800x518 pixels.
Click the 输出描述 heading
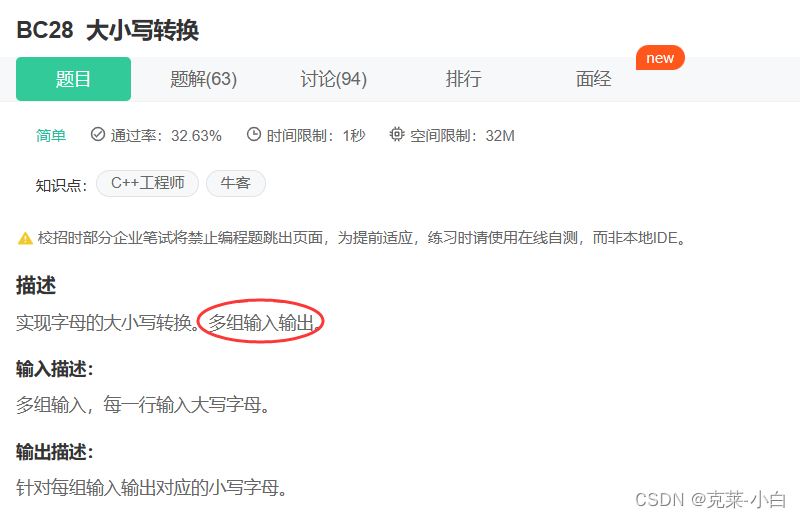click(x=55, y=452)
